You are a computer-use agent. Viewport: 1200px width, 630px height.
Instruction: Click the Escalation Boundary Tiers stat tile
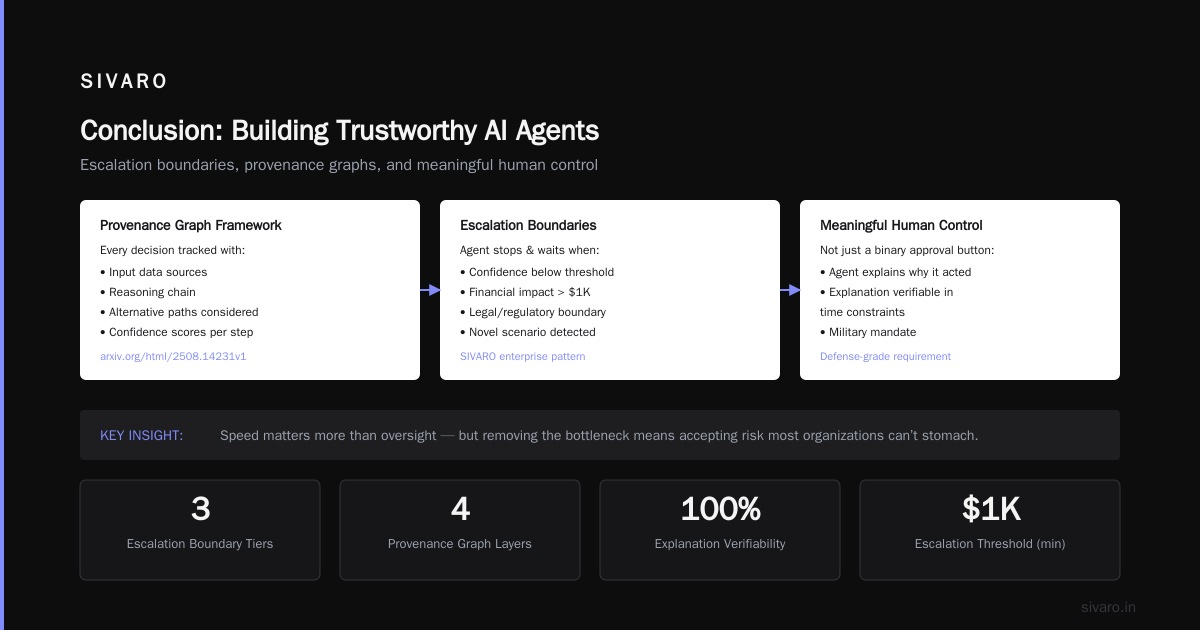pyautogui.click(x=200, y=530)
